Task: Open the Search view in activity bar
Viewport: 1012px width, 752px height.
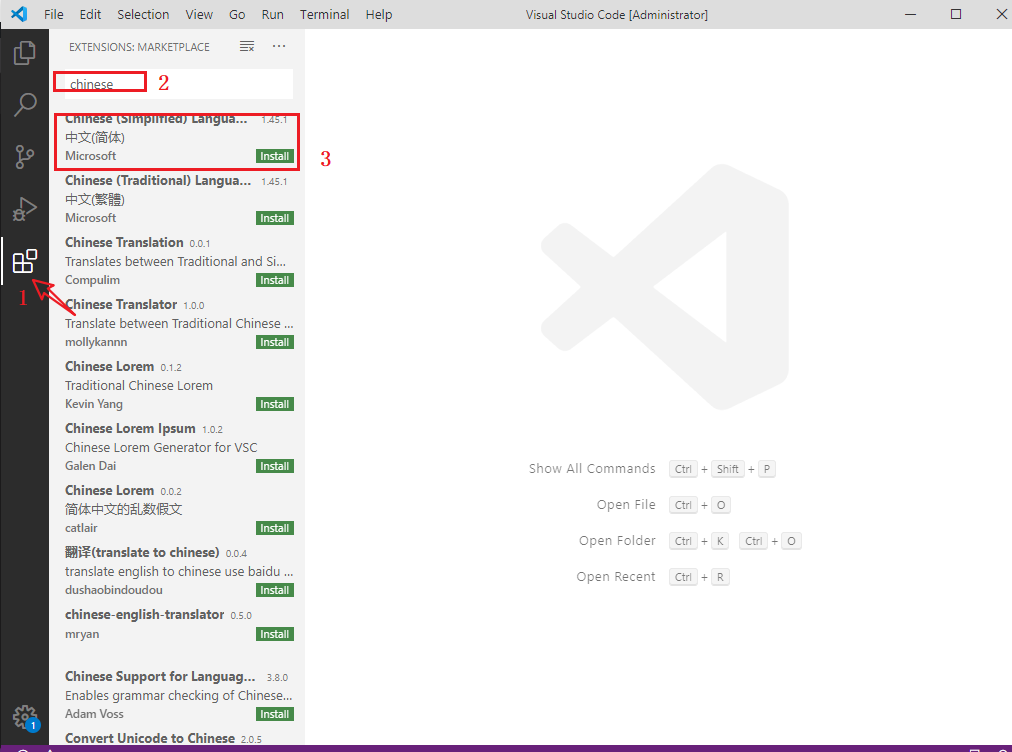Action: [x=25, y=105]
